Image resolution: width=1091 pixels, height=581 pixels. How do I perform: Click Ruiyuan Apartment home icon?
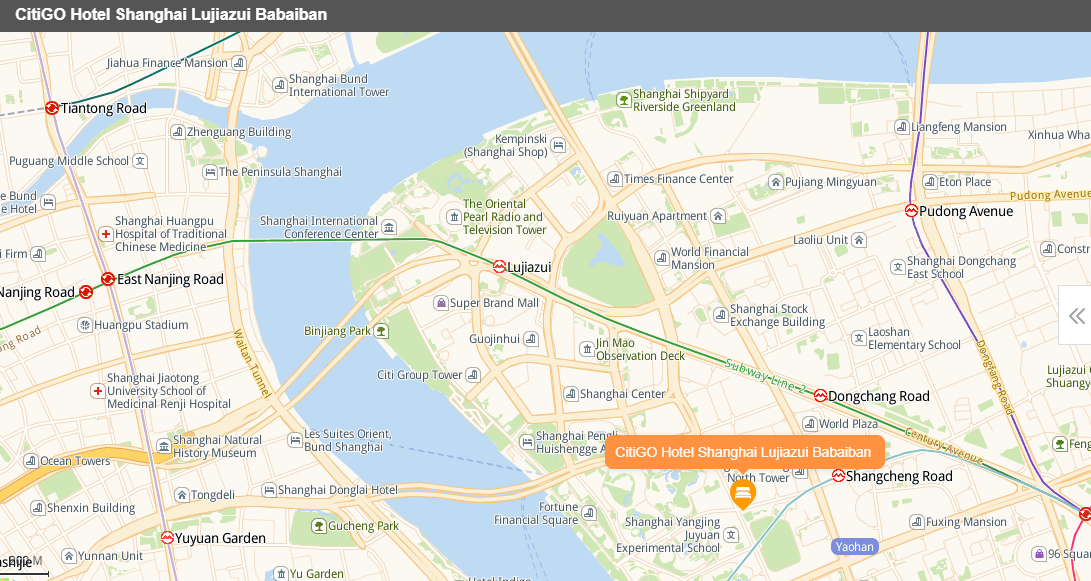[x=718, y=216]
